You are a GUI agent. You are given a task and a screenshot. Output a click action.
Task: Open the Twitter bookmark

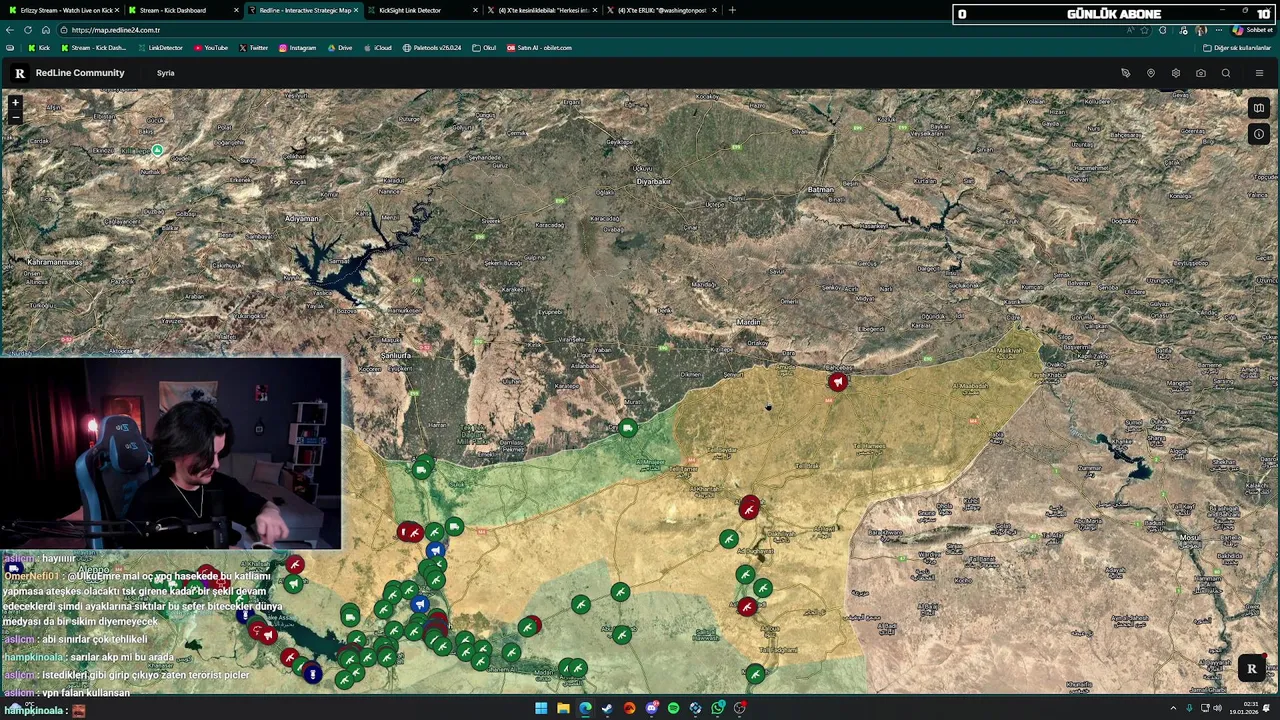tap(254, 48)
